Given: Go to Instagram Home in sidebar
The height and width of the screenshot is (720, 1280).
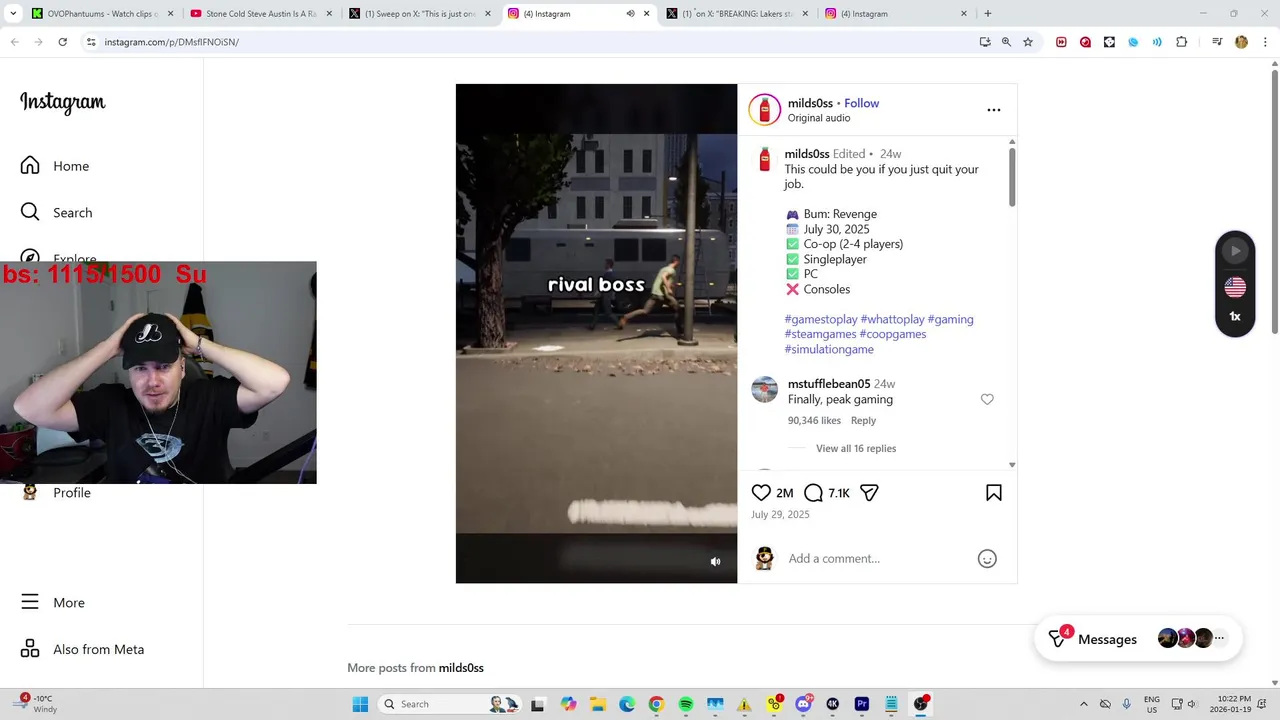Looking at the screenshot, I should 56,166.
